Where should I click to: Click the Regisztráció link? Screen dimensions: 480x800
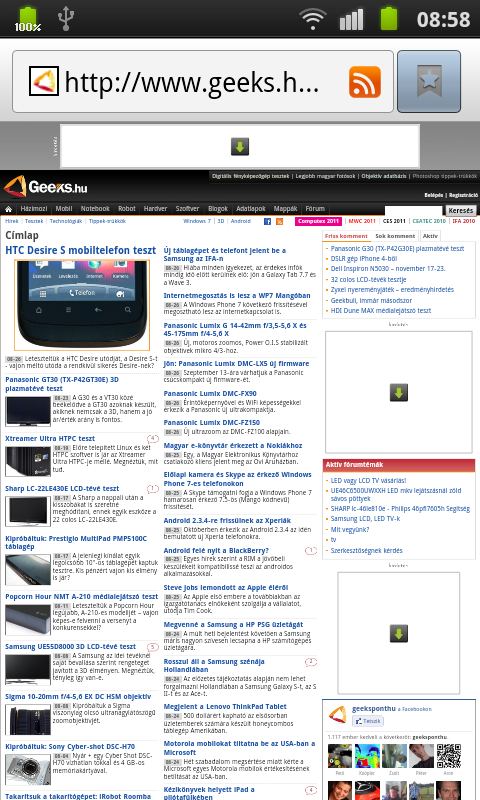pyautogui.click(x=463, y=195)
